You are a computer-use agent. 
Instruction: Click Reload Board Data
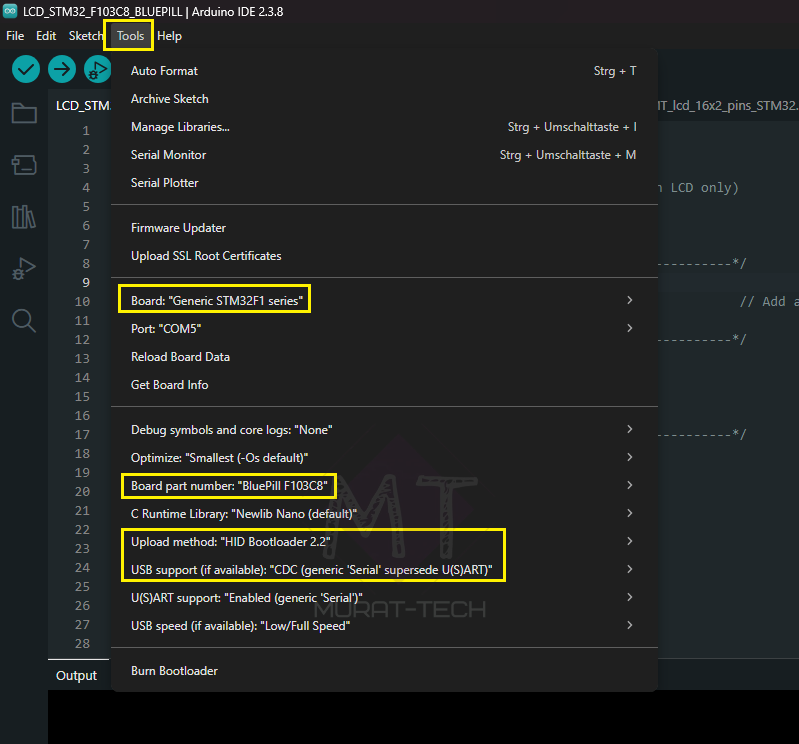(x=384, y=357)
